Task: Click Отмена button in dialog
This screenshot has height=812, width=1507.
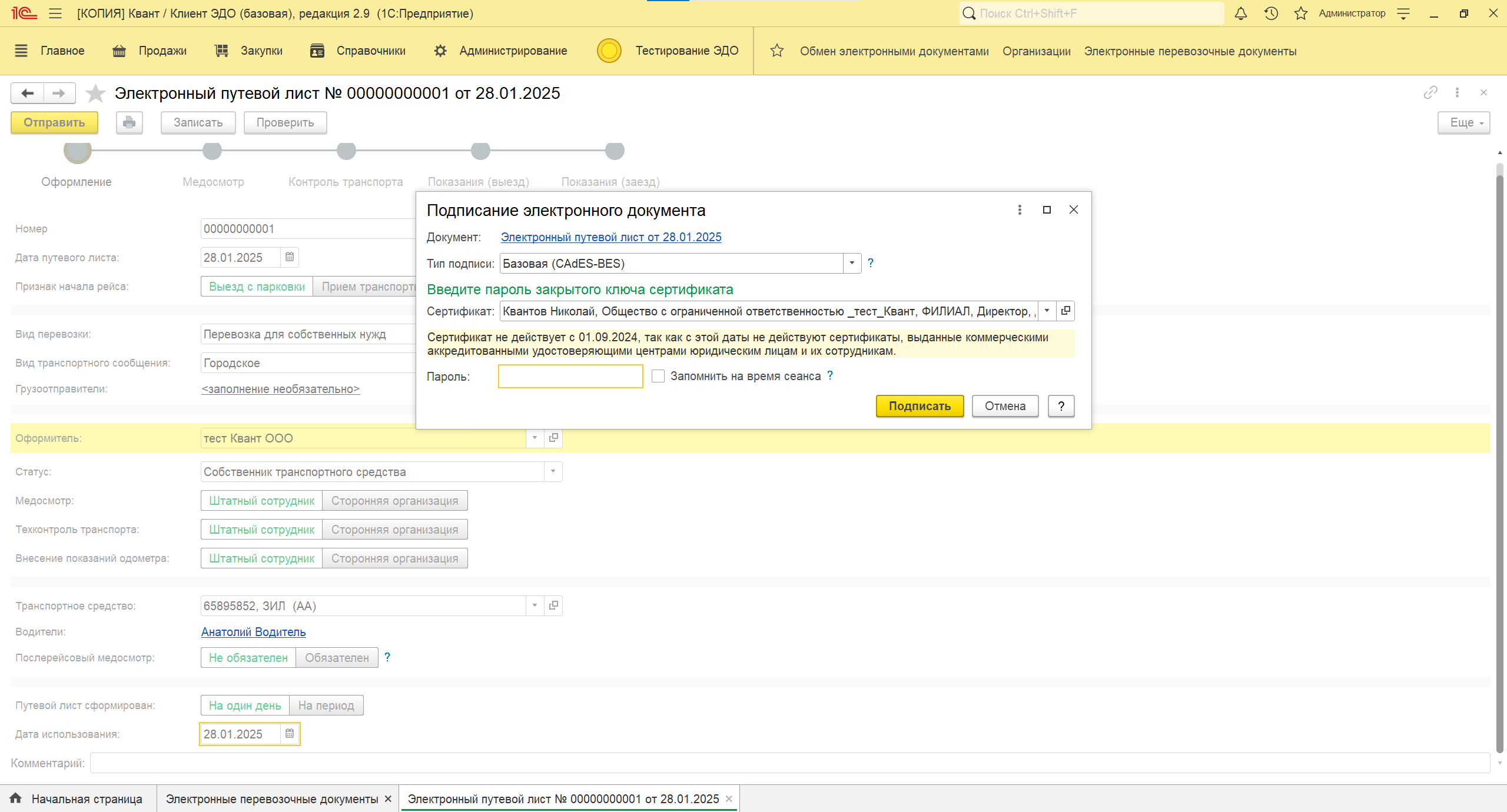Action: tap(1005, 406)
